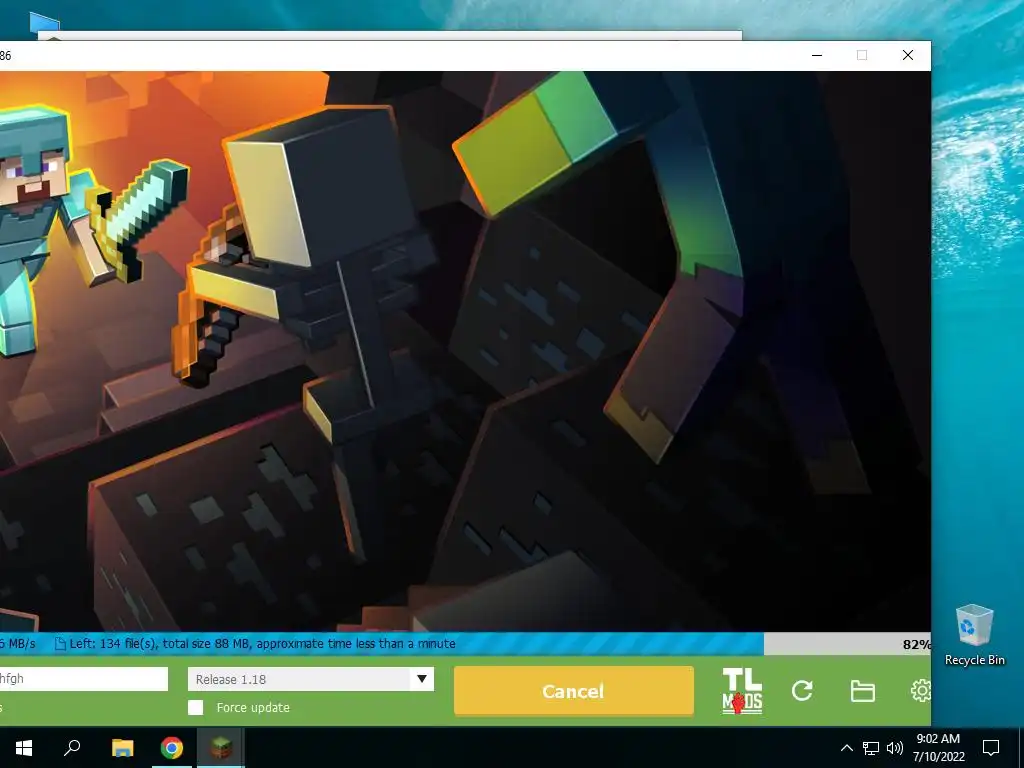Open the game folder icon

(862, 691)
